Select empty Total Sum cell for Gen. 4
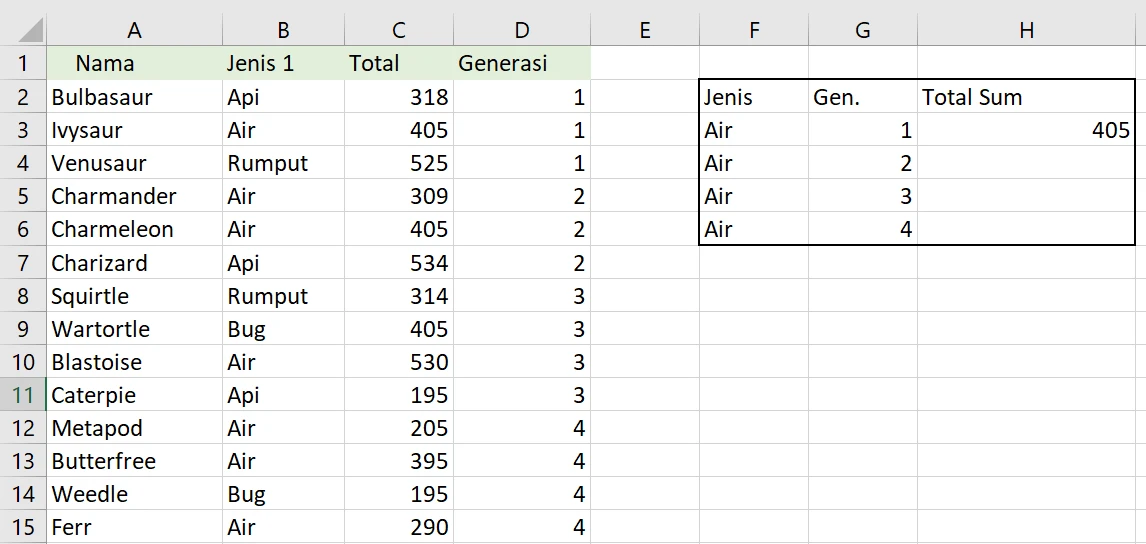 pos(1027,229)
